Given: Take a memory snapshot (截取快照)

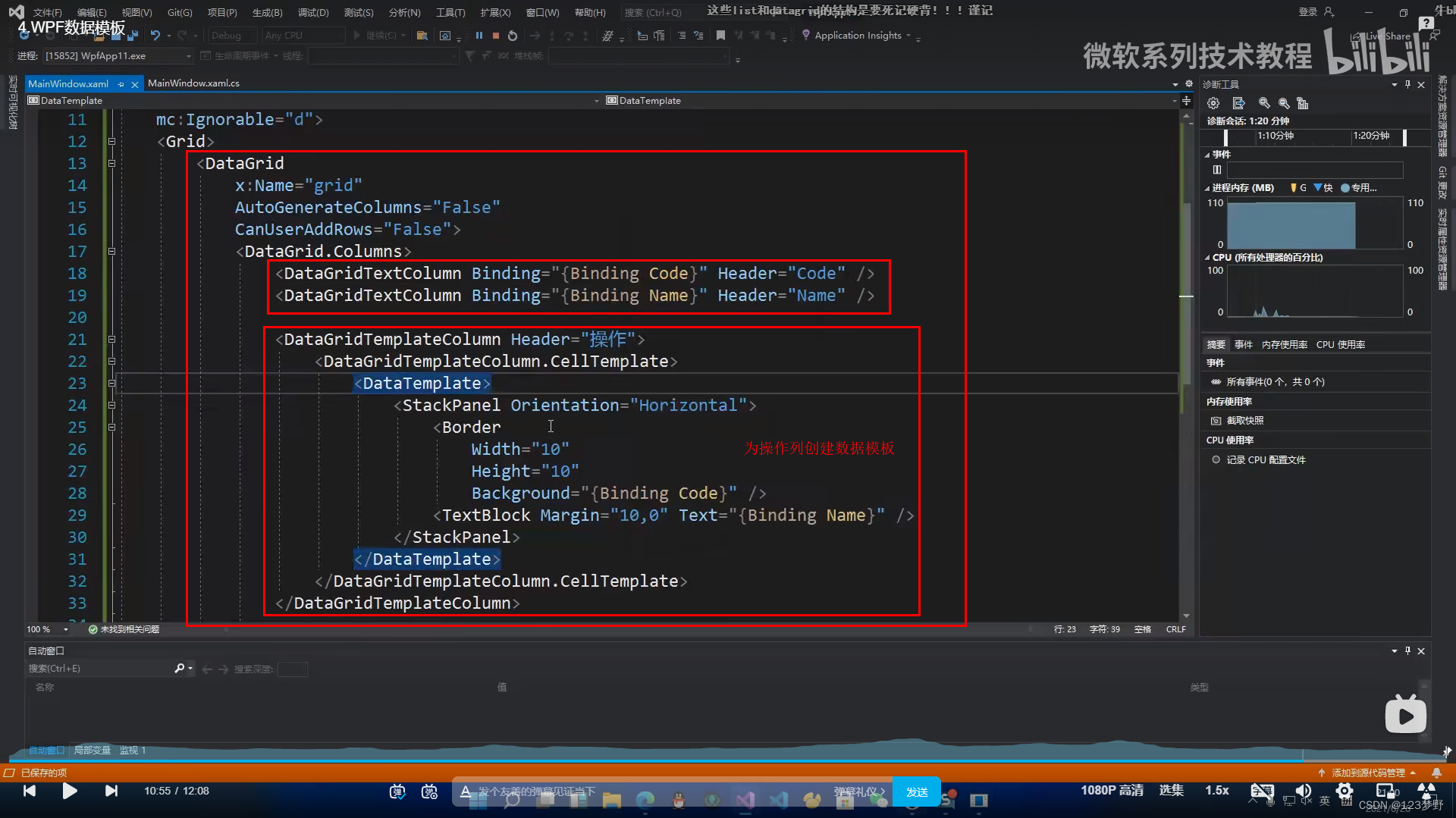Looking at the screenshot, I should 1245,421.
